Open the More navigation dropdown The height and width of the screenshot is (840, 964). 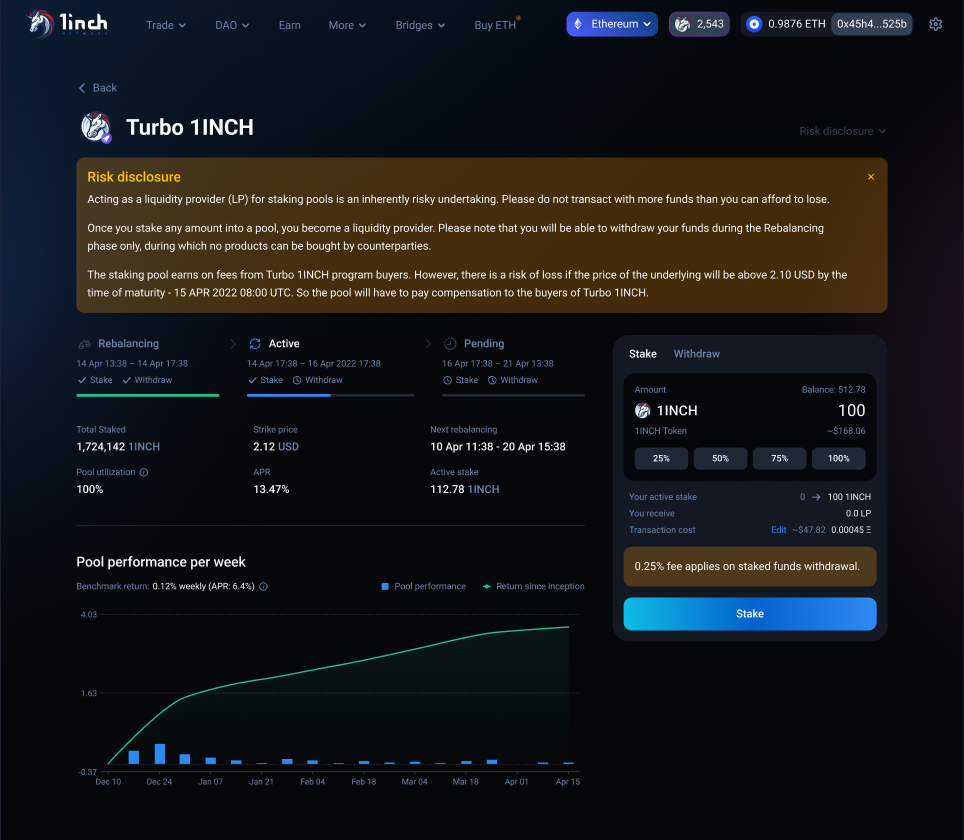pyautogui.click(x=347, y=25)
